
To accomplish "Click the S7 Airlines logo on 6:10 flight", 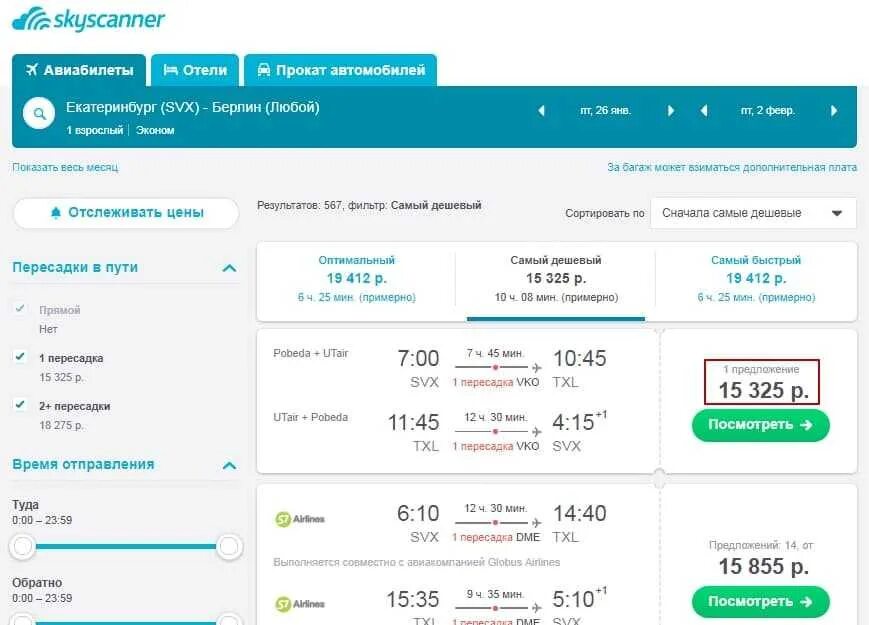I will (300, 519).
